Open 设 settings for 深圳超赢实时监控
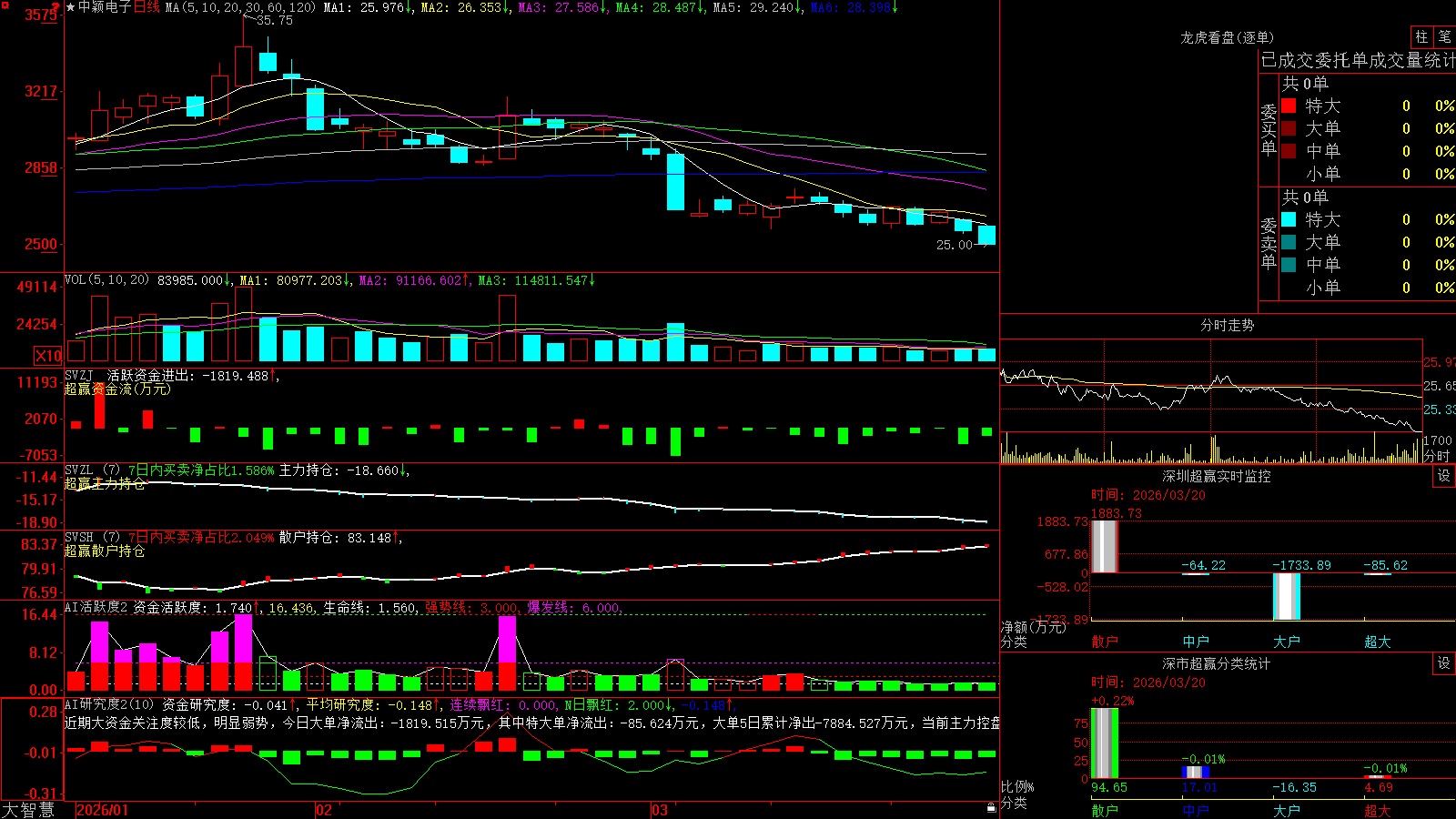Image resolution: width=1456 pixels, height=819 pixels. pyautogui.click(x=1444, y=476)
